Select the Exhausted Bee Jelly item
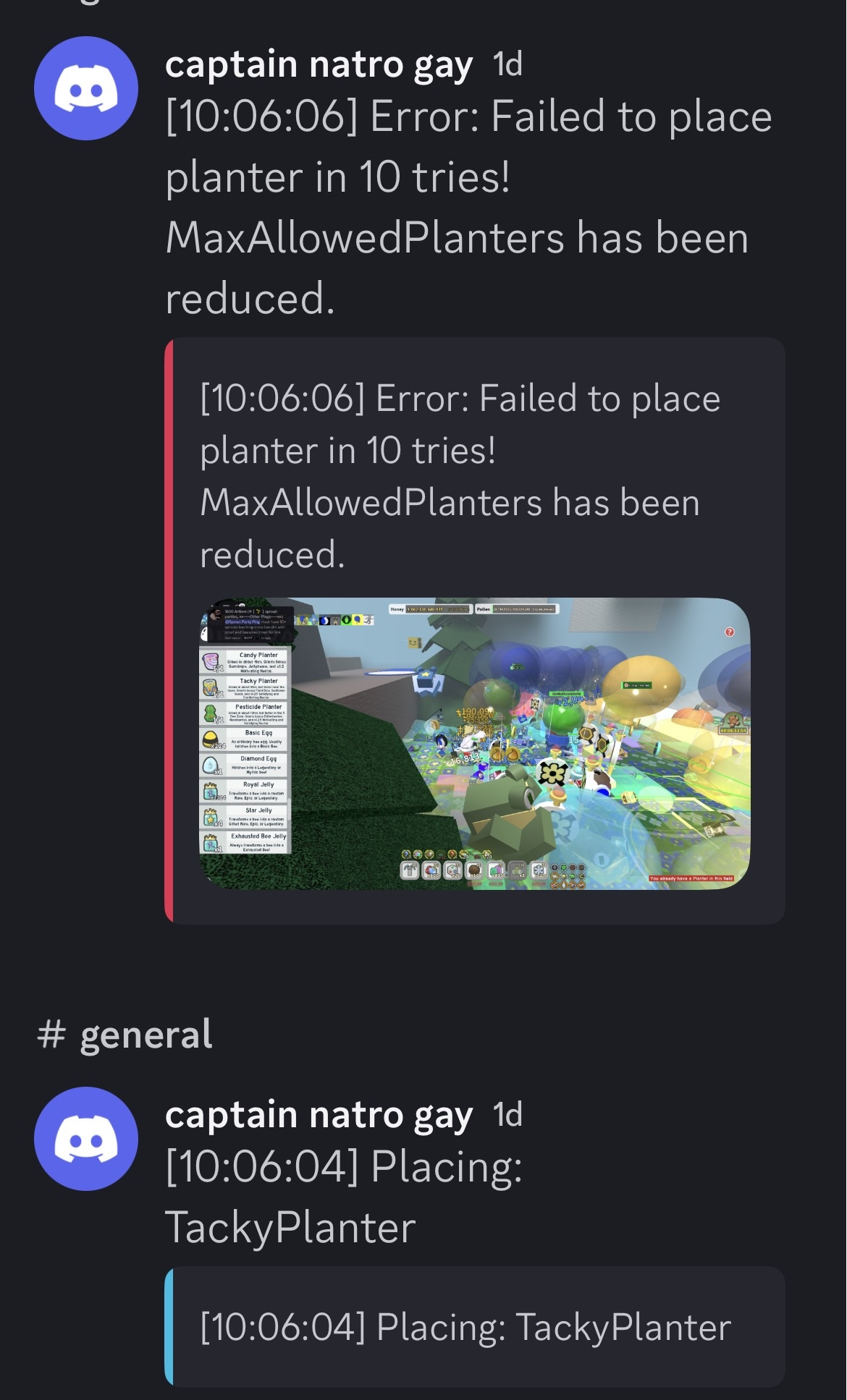 pos(245,842)
